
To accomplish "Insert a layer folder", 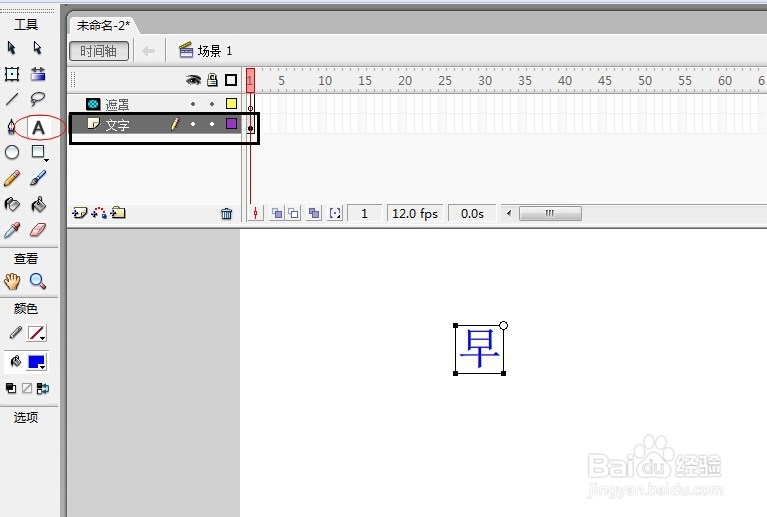I will (118, 213).
